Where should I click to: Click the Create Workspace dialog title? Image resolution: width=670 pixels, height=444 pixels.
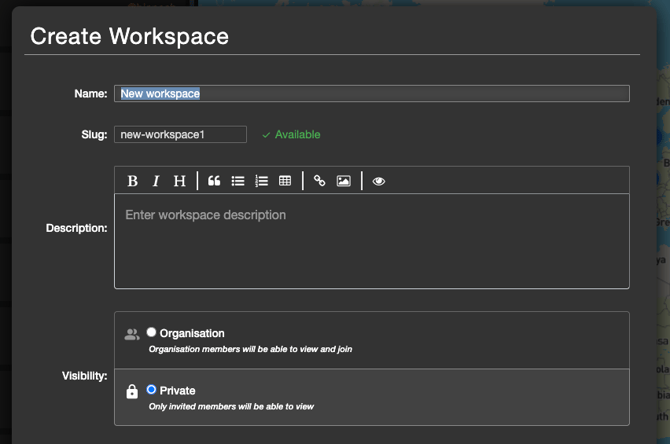[x=129, y=36]
